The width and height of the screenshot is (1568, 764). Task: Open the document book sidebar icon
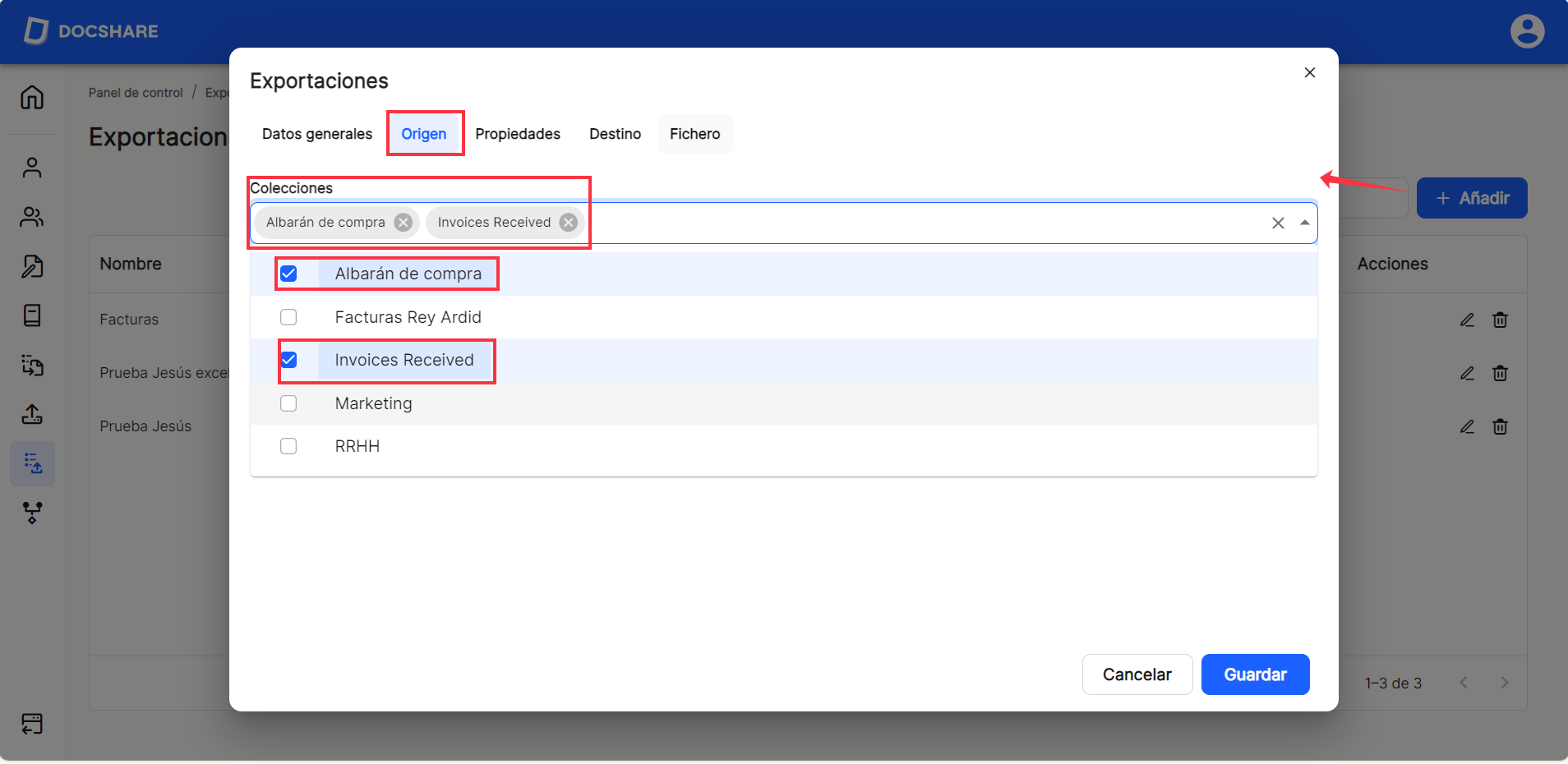32,315
